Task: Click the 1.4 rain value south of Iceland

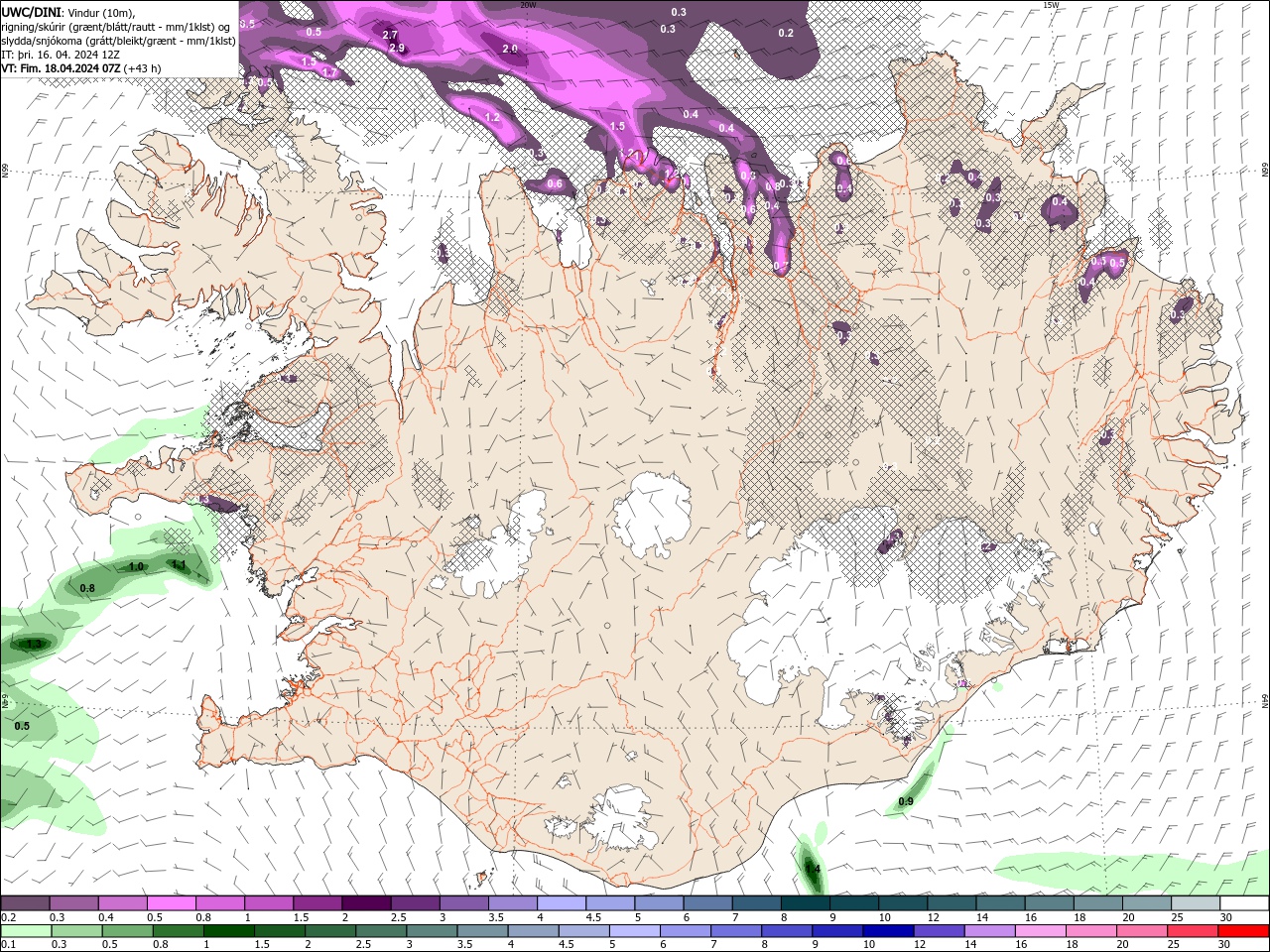Action: (x=813, y=869)
